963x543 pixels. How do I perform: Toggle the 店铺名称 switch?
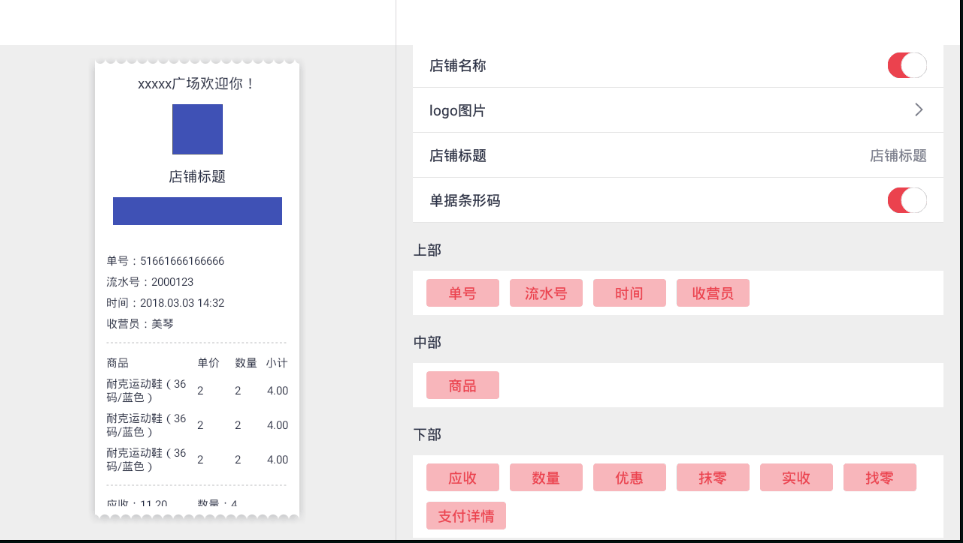[906, 65]
